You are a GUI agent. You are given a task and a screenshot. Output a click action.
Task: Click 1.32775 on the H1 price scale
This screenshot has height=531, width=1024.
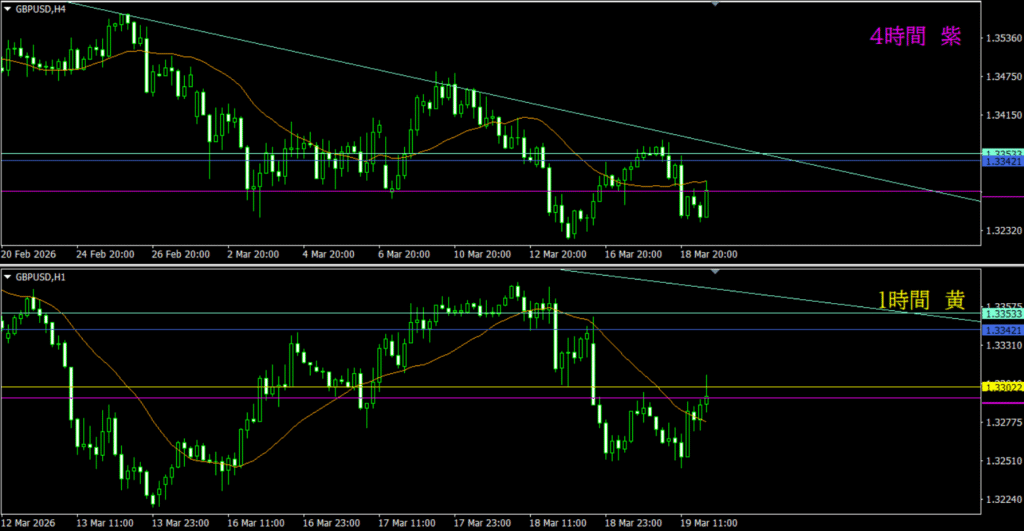click(1002, 423)
